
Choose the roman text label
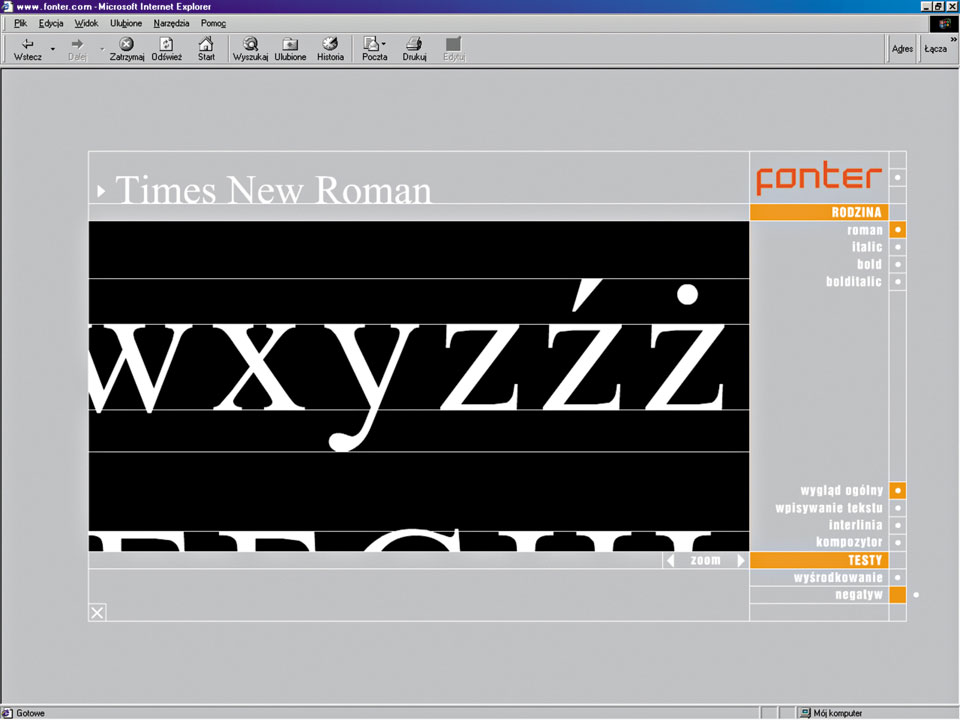(x=864, y=230)
